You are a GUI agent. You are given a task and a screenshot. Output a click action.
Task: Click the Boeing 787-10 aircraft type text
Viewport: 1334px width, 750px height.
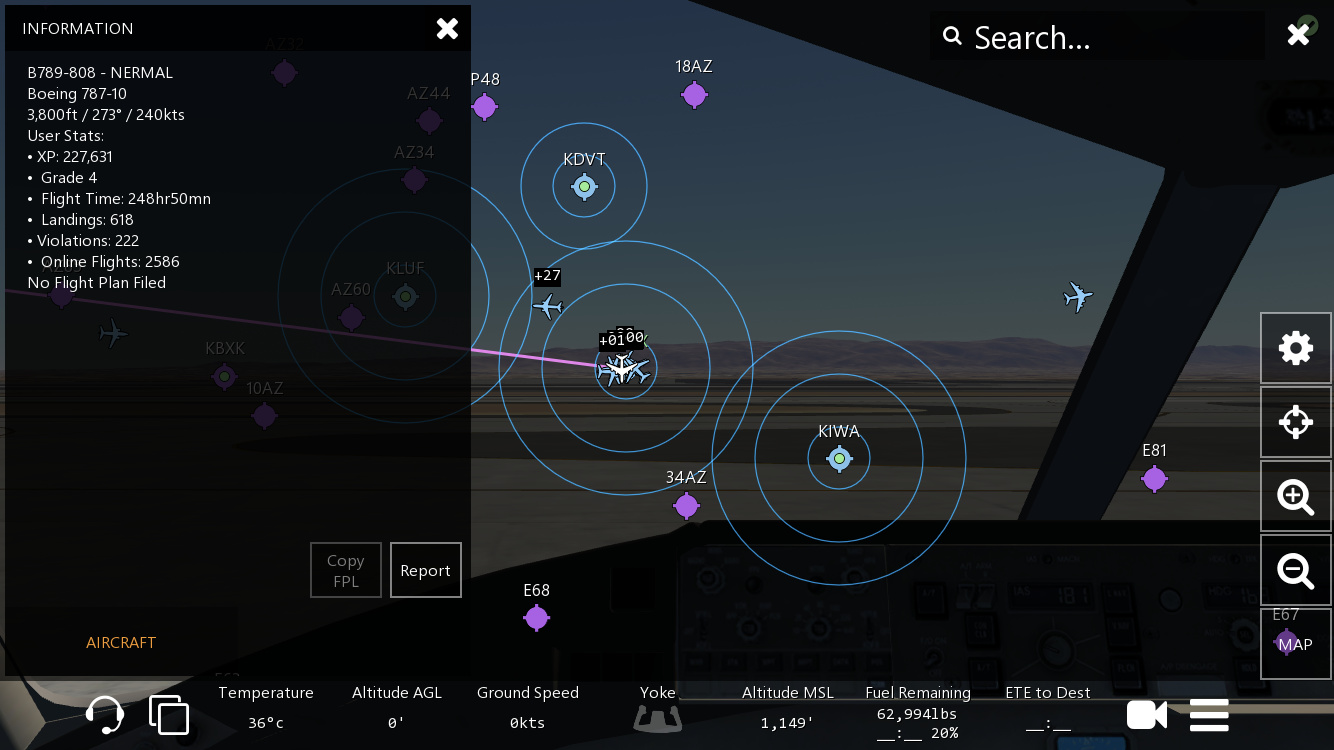click(x=77, y=94)
